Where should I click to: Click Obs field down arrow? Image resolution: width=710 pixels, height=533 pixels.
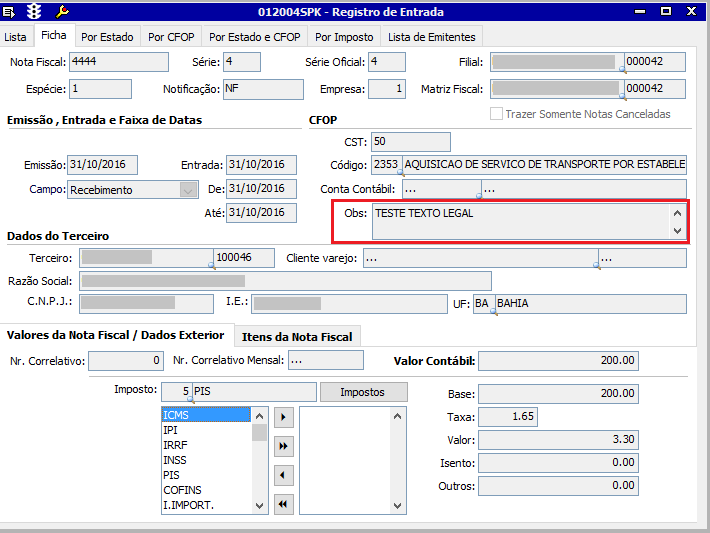click(x=677, y=230)
